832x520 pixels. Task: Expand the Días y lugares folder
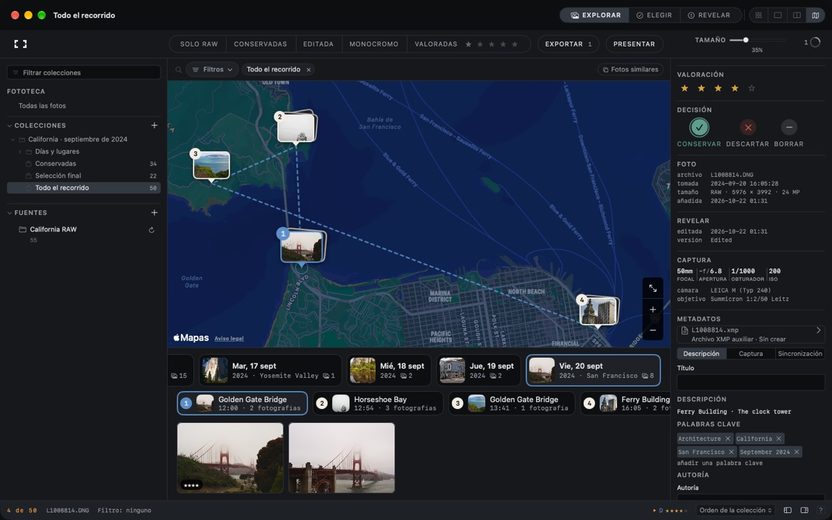click(x=20, y=152)
